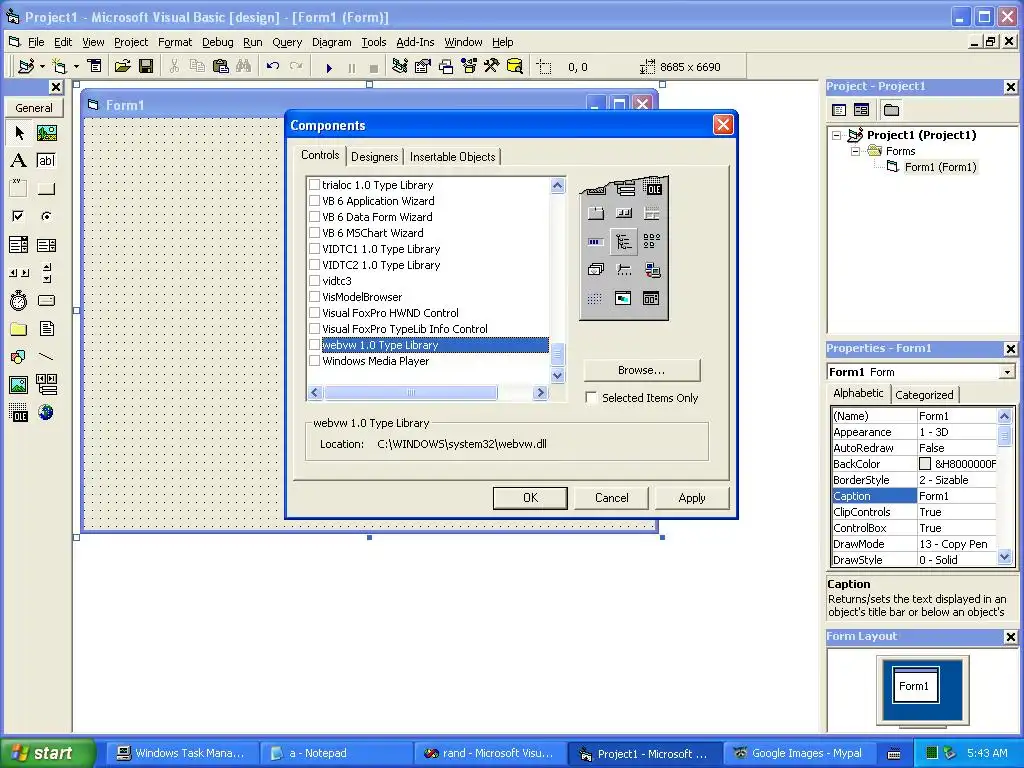Screen dimensions: 1024x768
Task: Select the Pointer tool in toolbox
Action: coord(19,133)
